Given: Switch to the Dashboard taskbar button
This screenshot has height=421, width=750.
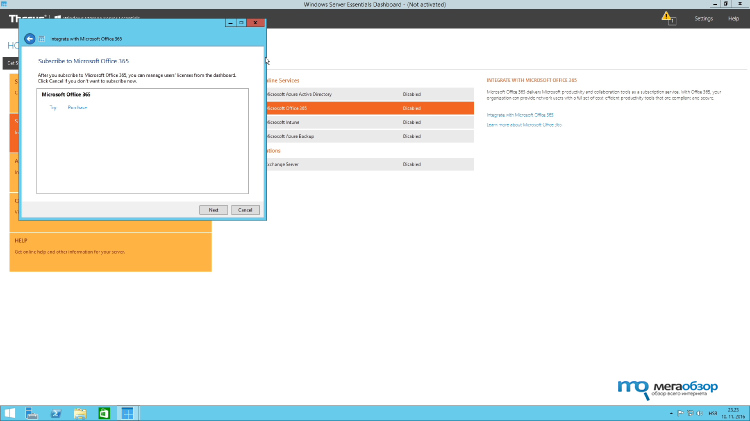Looking at the screenshot, I should pyautogui.click(x=127, y=413).
